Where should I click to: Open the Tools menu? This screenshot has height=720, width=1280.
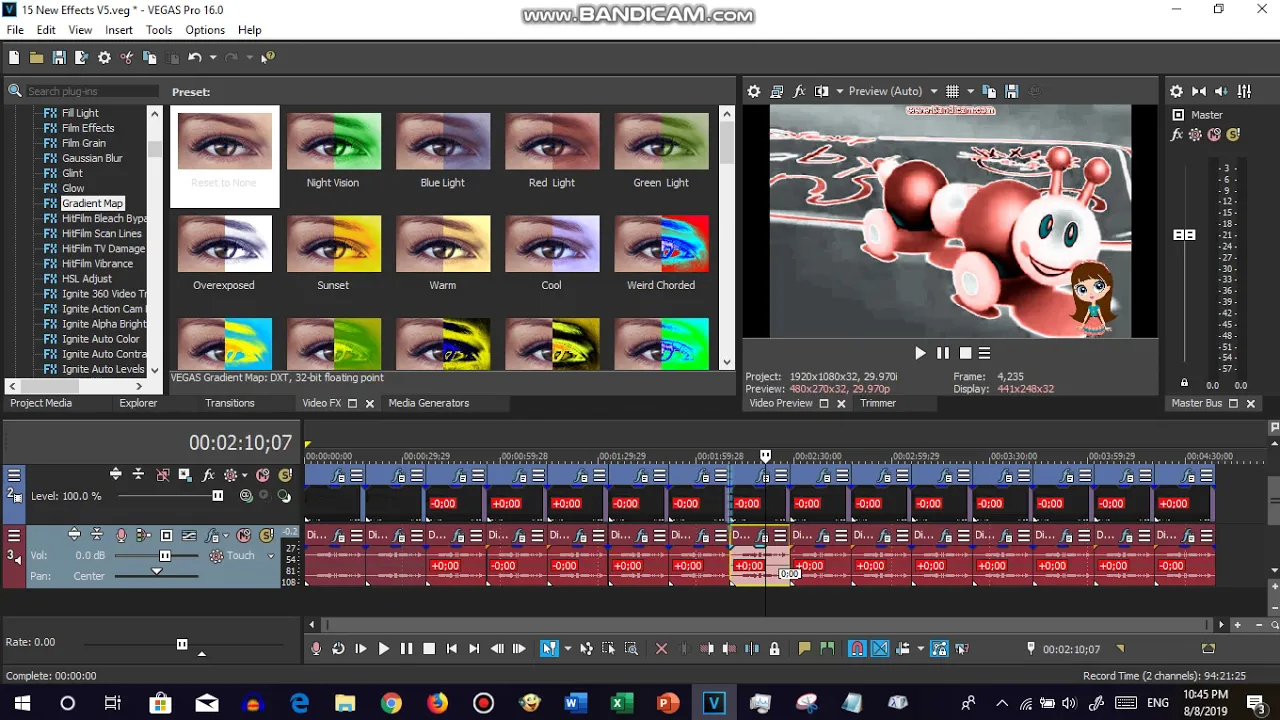tap(159, 30)
